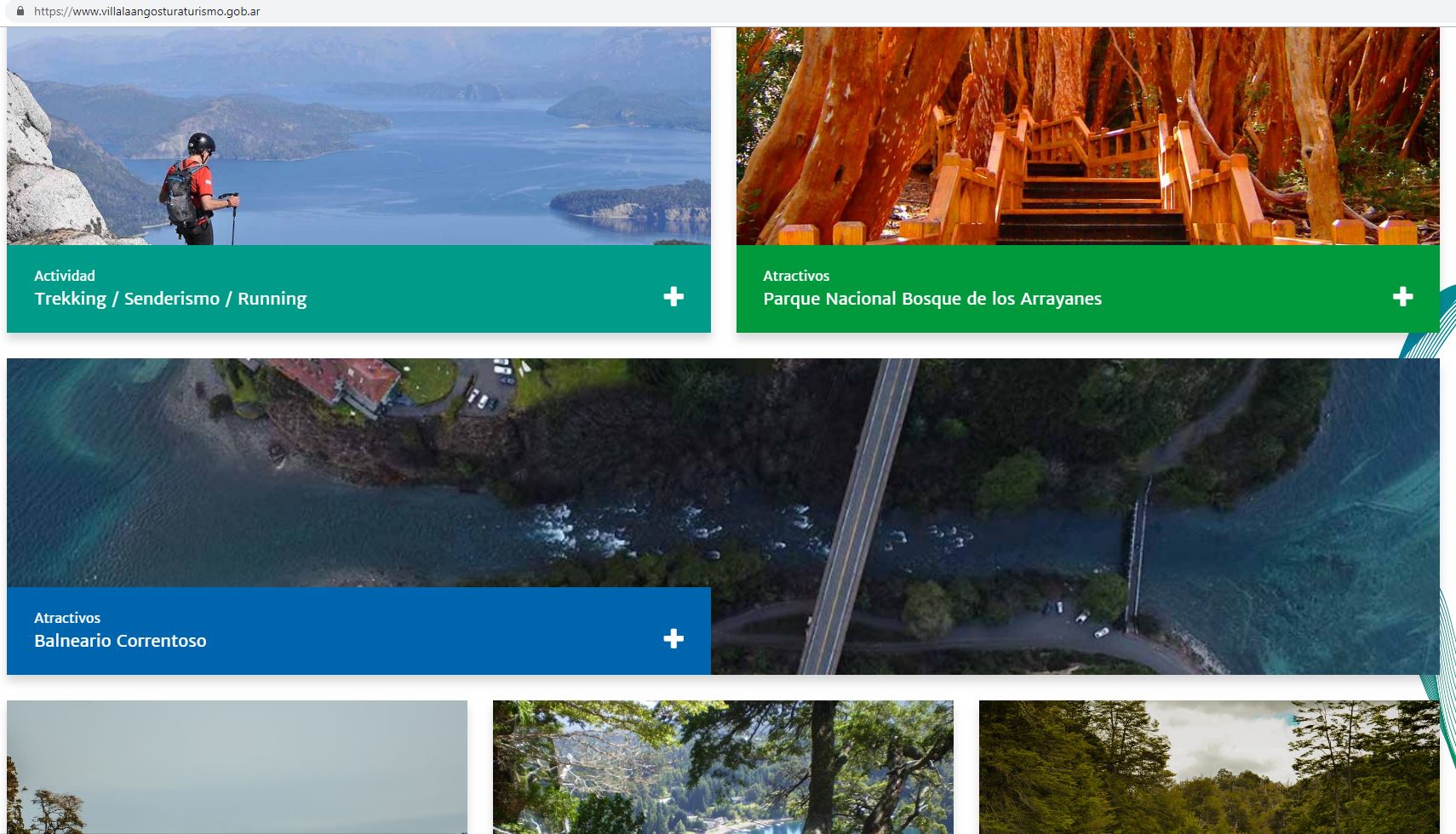Image resolution: width=1456 pixels, height=834 pixels.
Task: Click the padlock icon in the address bar
Action: 20,12
